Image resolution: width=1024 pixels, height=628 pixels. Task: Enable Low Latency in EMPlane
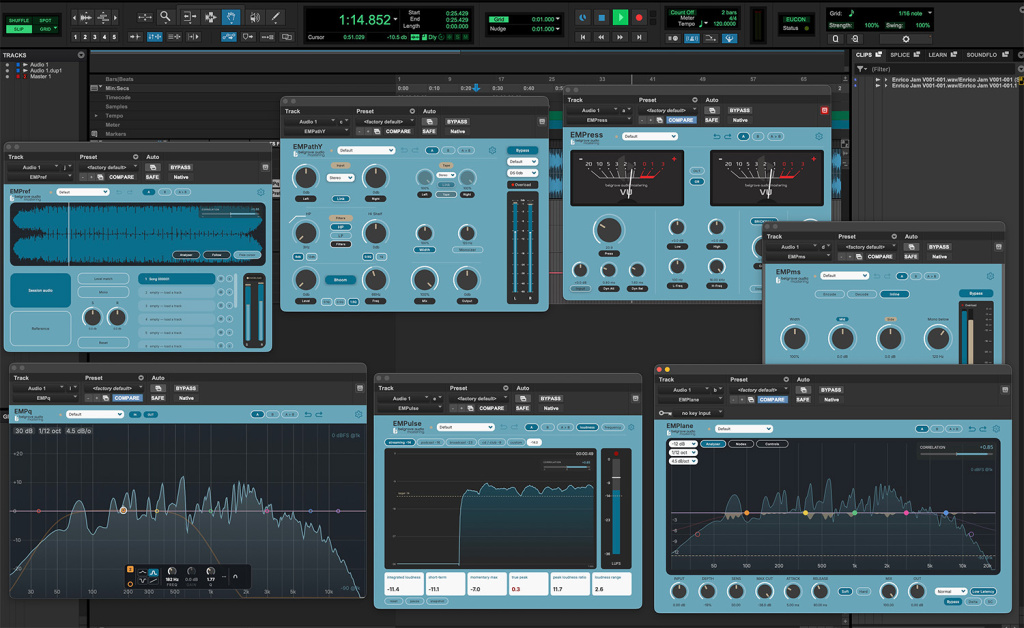(x=983, y=591)
